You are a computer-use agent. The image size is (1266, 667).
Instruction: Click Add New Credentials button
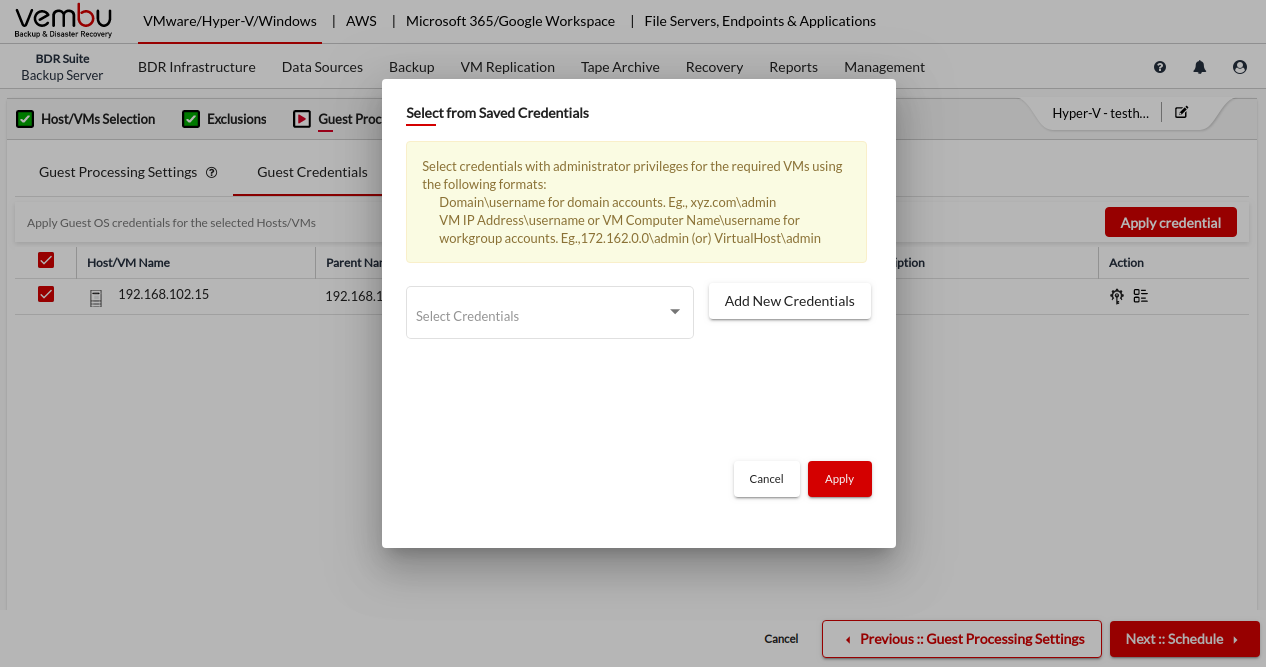[789, 301]
